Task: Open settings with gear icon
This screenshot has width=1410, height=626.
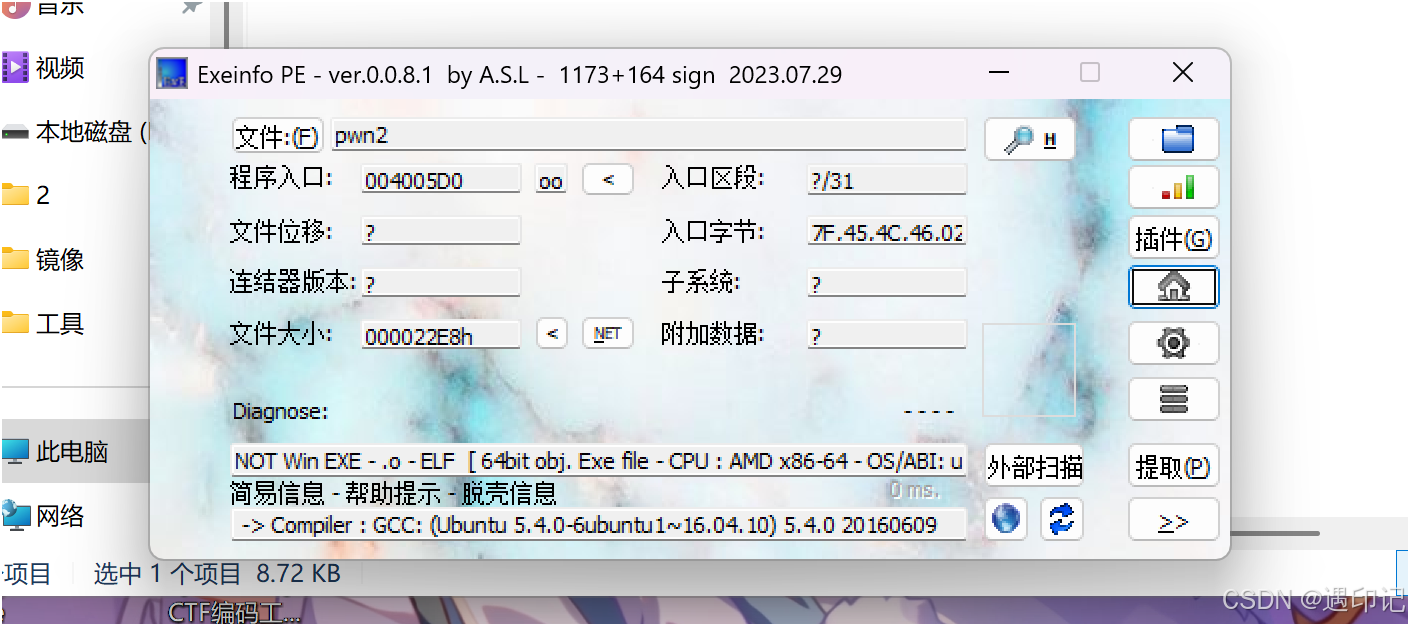Action: tap(1174, 343)
